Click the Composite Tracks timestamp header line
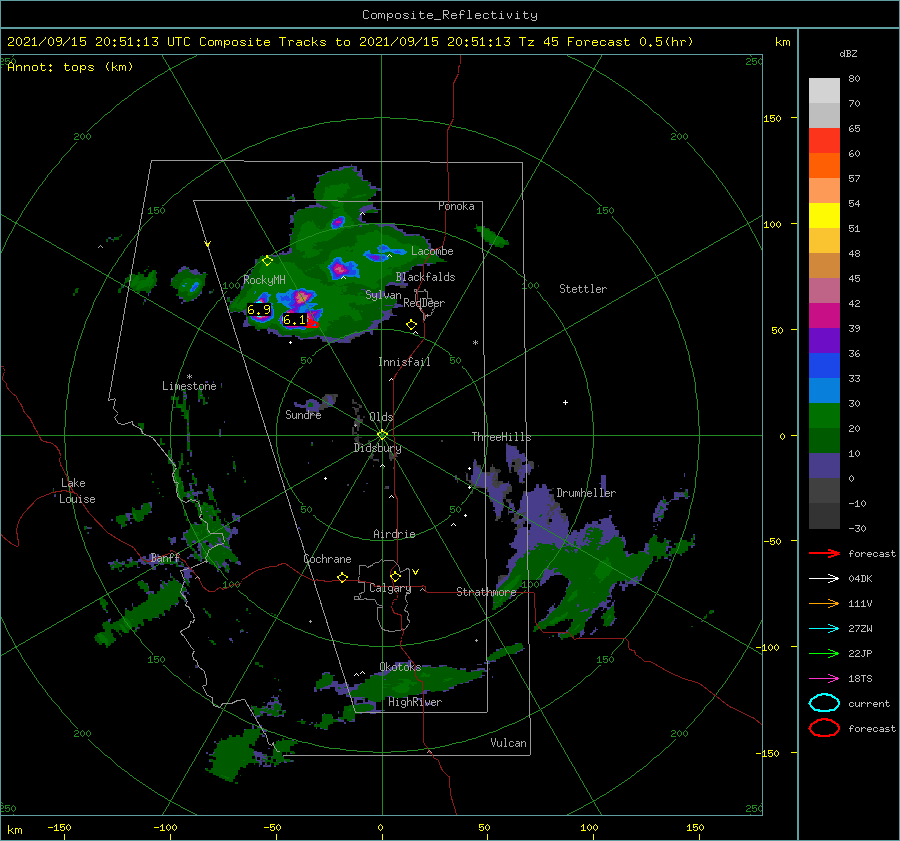 tap(350, 42)
